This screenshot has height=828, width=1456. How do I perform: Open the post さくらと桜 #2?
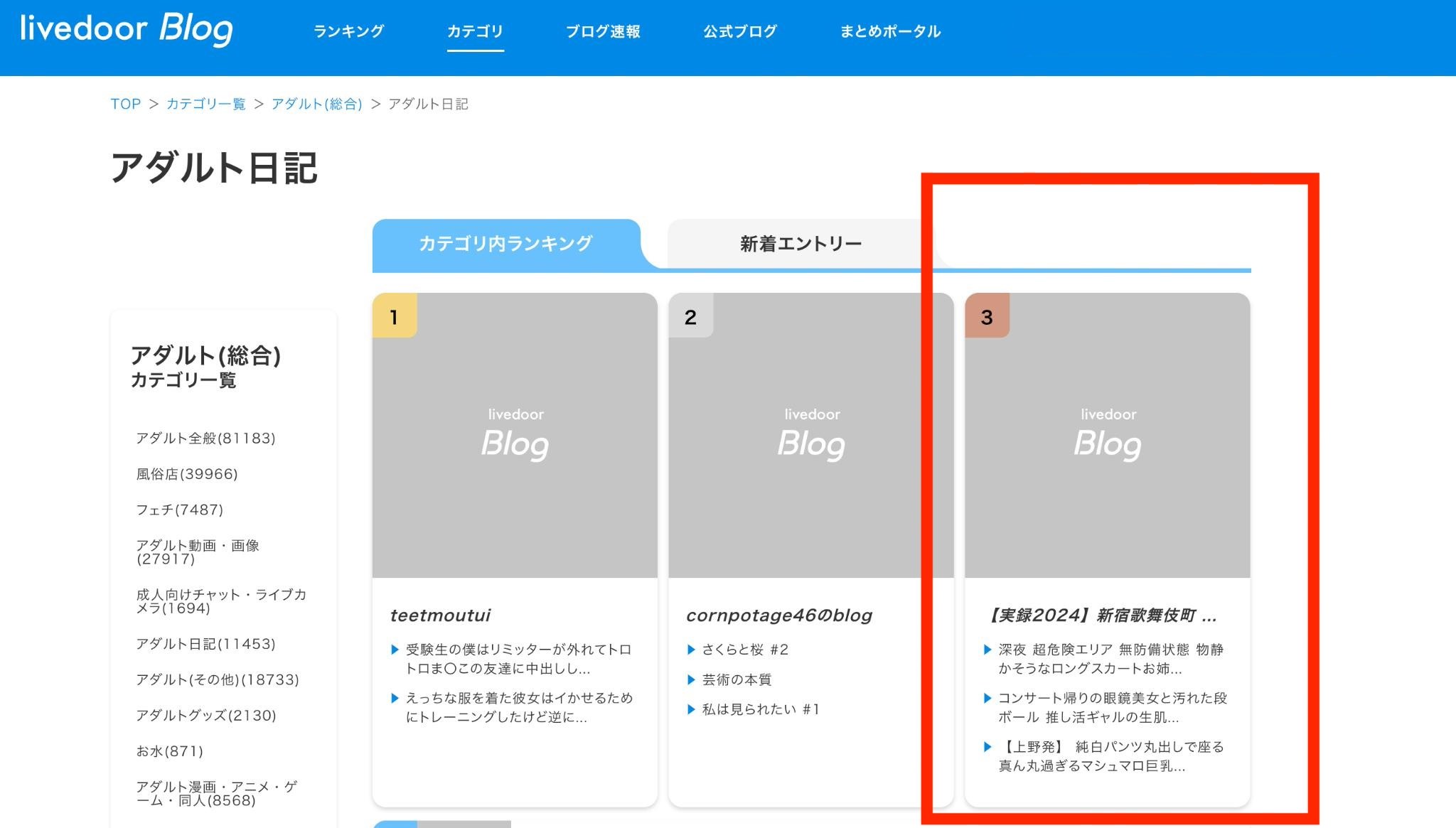[745, 650]
